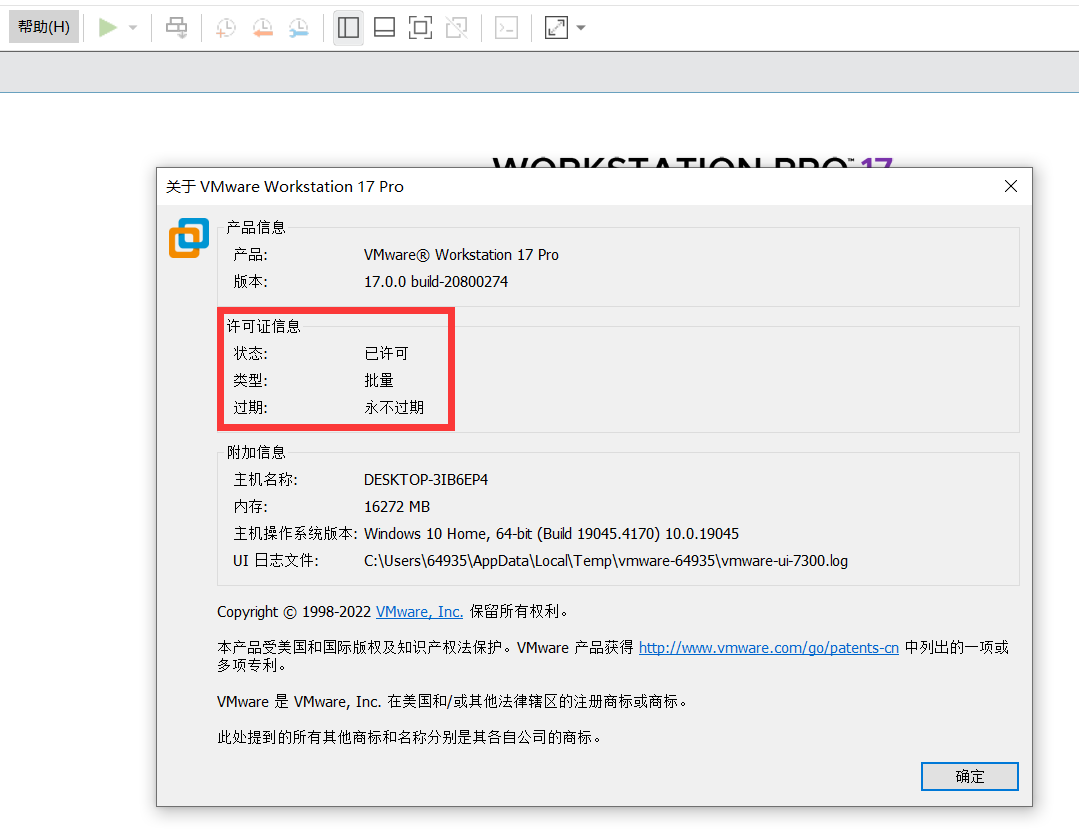Screen dimensions: 1079x835
Task: Revert to the previous snapshot icon
Action: click(x=262, y=28)
